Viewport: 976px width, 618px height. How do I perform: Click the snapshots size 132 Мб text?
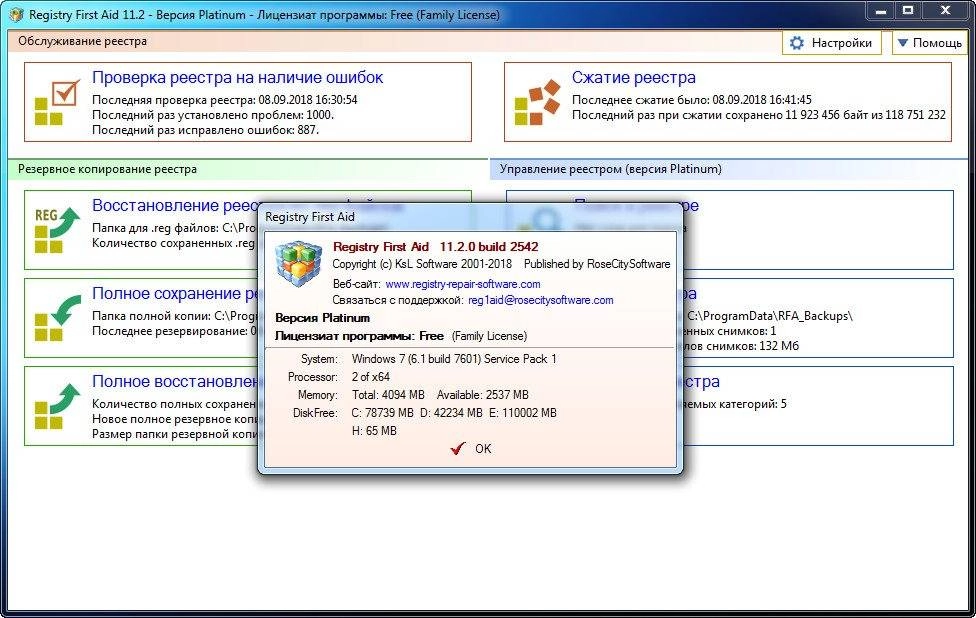tap(741, 346)
